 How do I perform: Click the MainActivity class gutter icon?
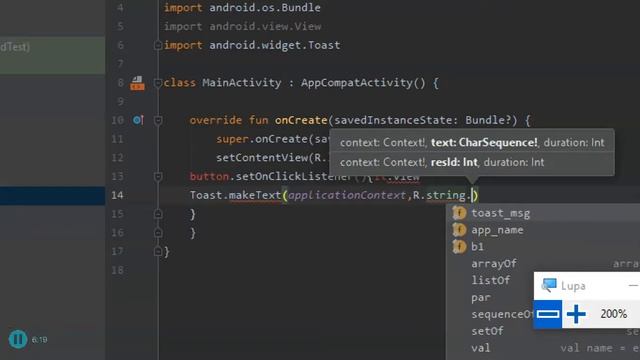[x=138, y=83]
